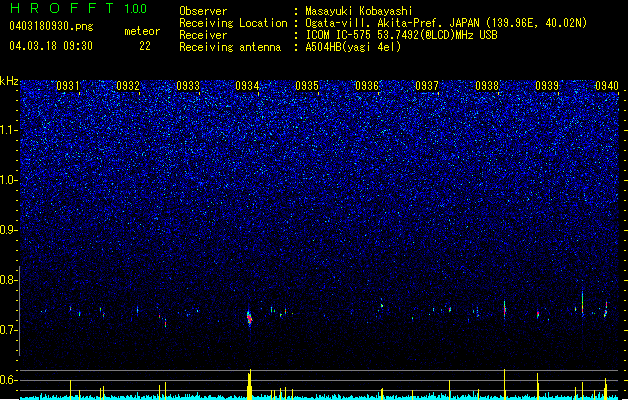629x400 pixels.
Task: Click the 0940 time axis label
Action: [607, 86]
